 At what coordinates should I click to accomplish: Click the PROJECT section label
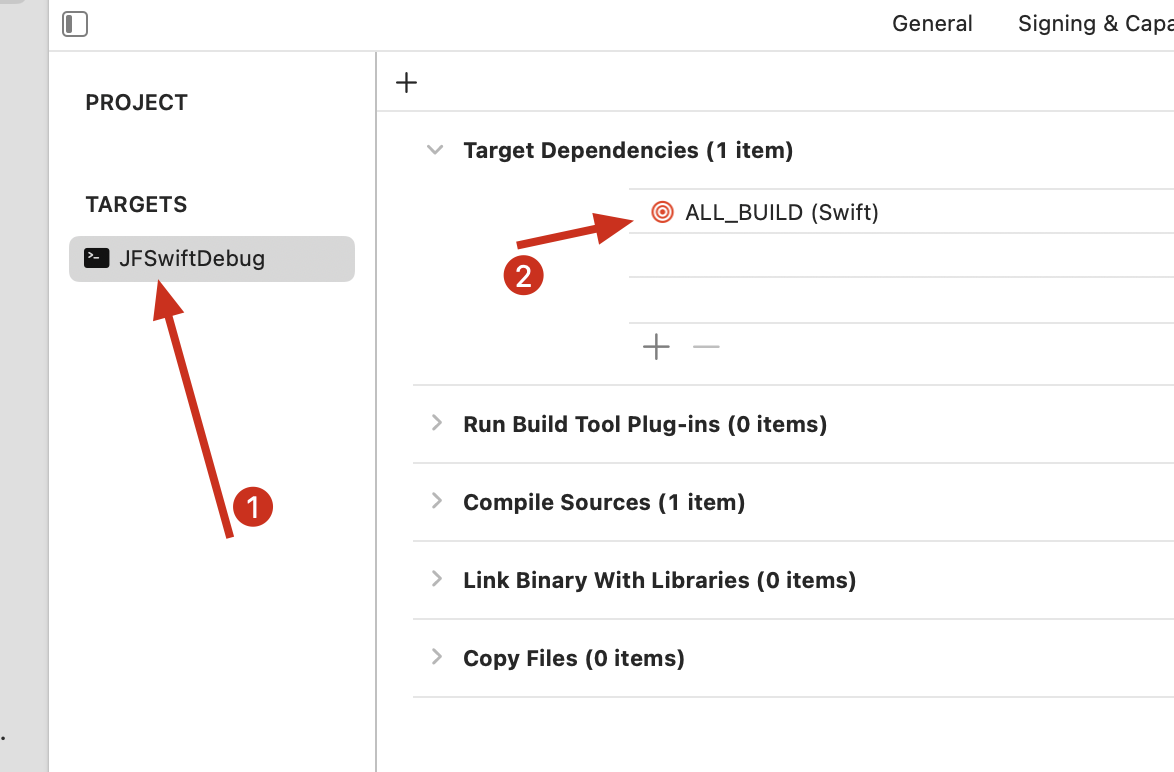(136, 103)
